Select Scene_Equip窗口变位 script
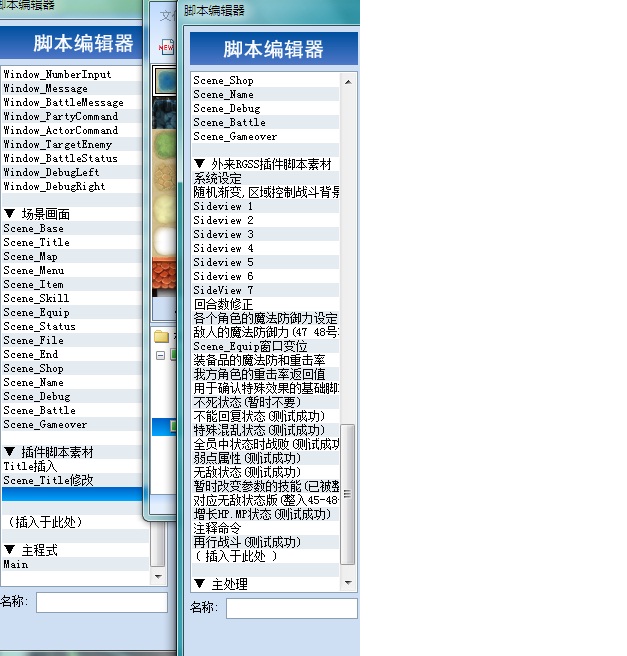 (x=266, y=346)
